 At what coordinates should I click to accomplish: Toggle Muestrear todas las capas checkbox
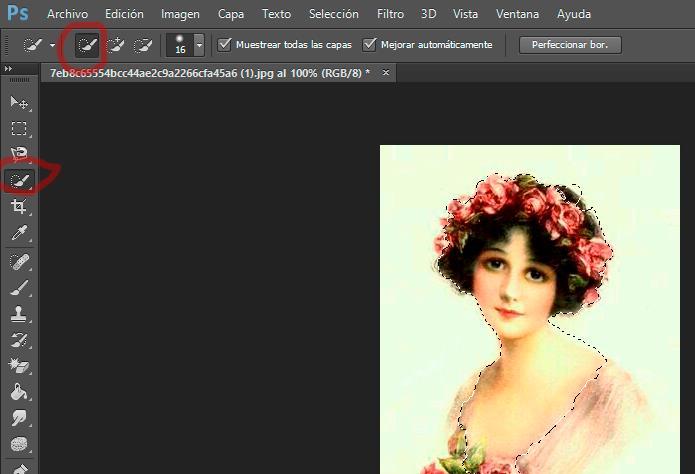(224, 44)
